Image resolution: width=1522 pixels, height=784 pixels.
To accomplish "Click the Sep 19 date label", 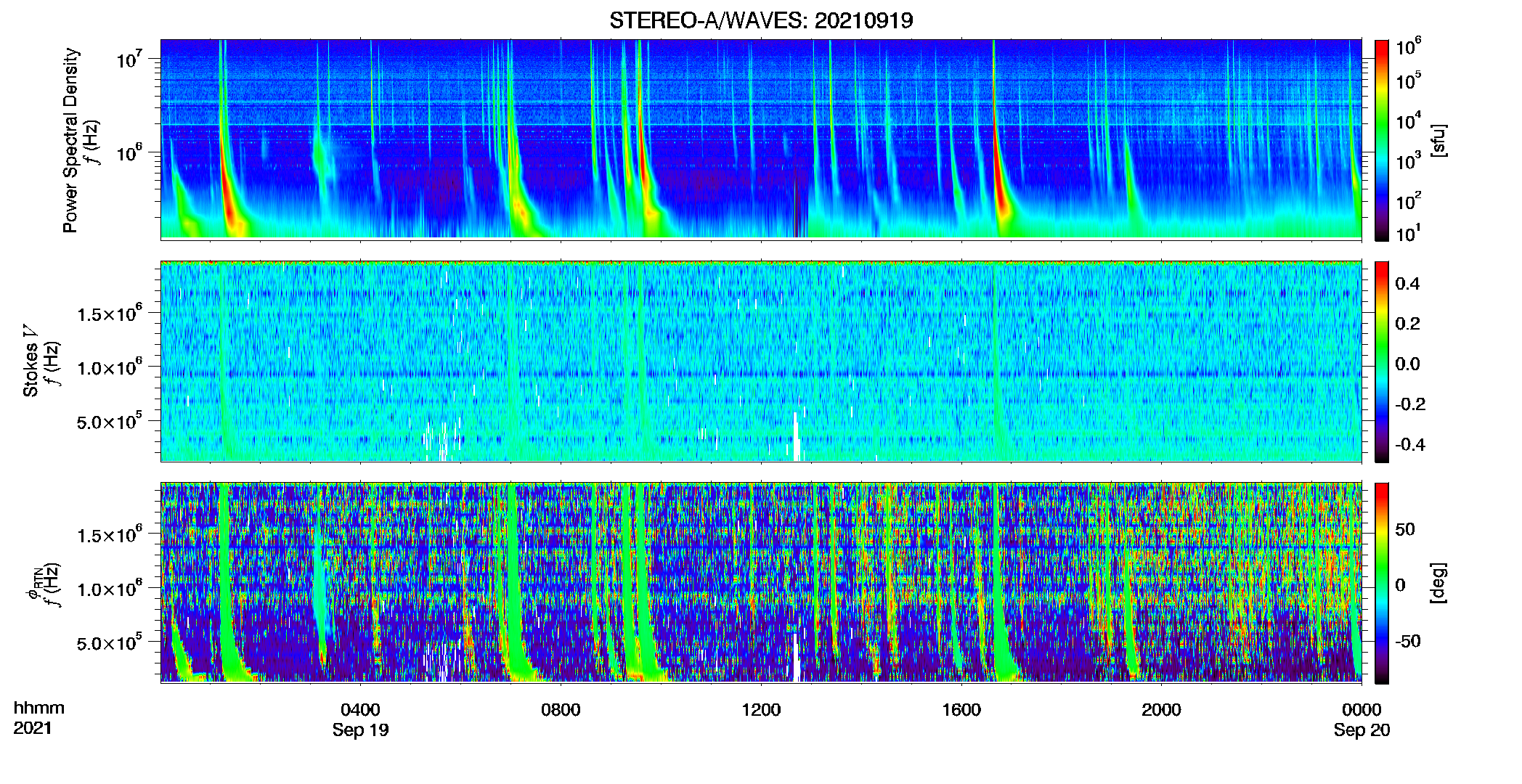I will pyautogui.click(x=360, y=730).
